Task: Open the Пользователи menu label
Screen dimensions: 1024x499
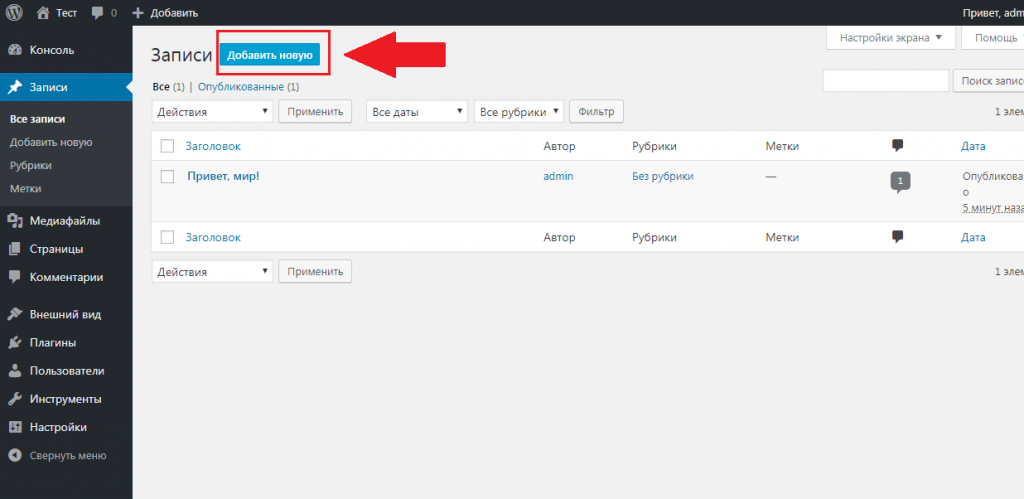Action: pyautogui.click(x=67, y=370)
